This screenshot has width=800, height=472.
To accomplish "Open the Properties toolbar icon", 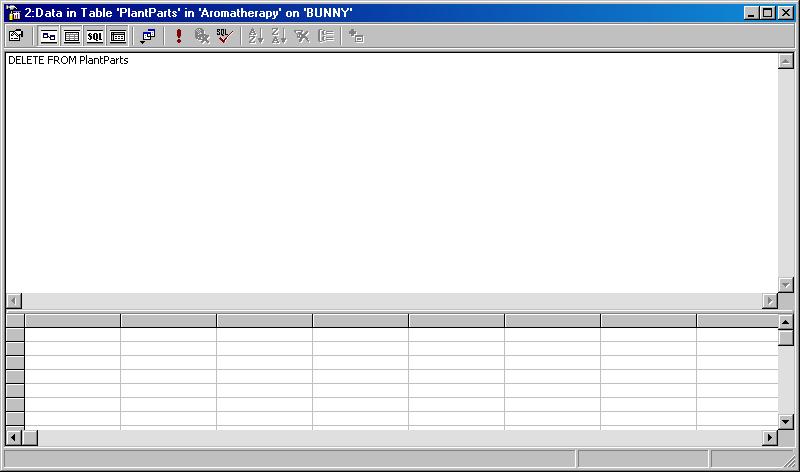I will 16,36.
